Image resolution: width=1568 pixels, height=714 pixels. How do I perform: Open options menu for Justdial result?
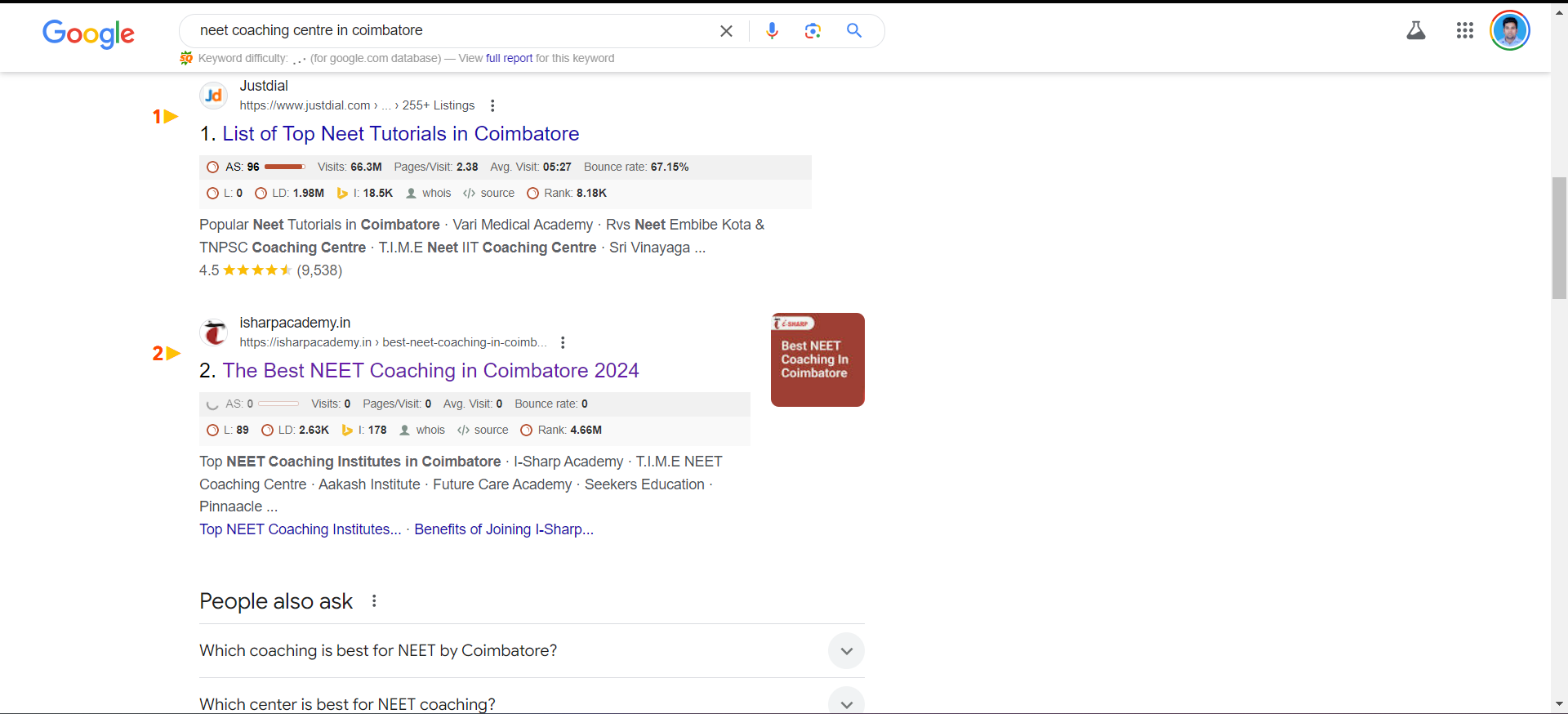coord(492,105)
